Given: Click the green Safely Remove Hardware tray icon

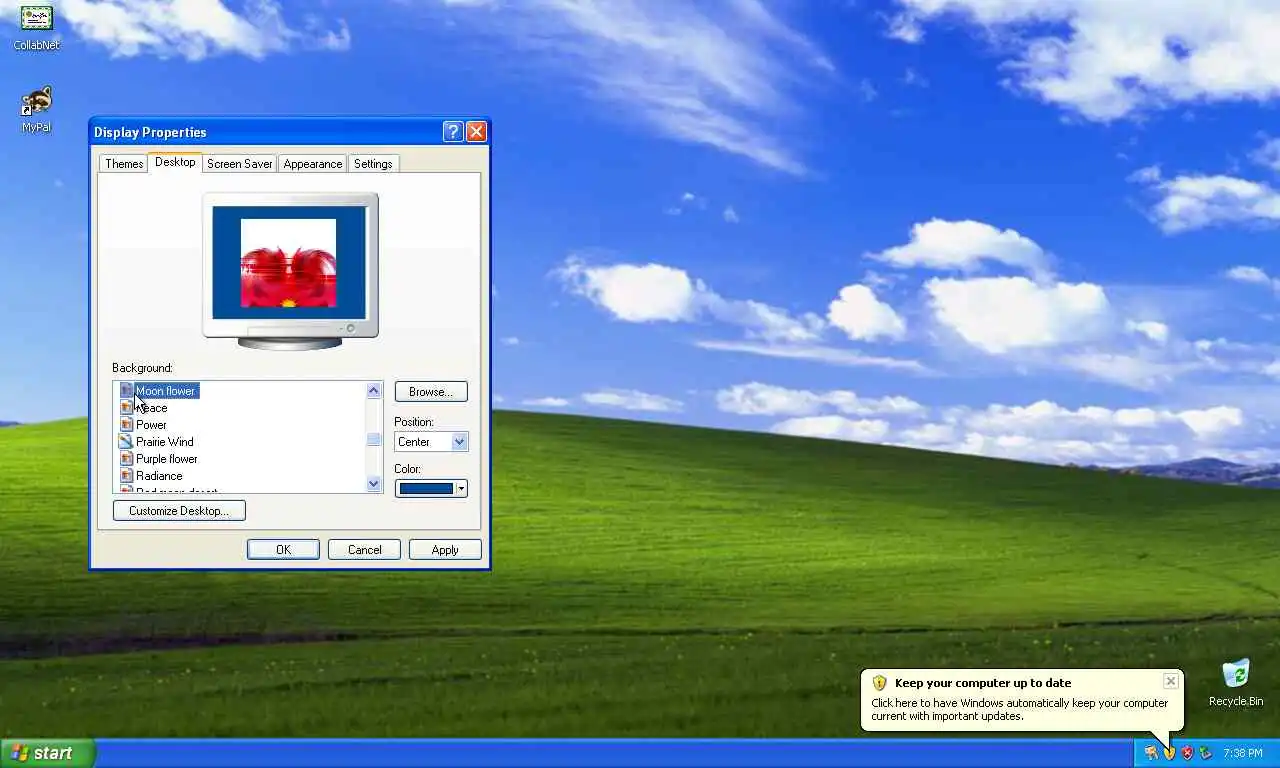Looking at the screenshot, I should coord(1205,753).
